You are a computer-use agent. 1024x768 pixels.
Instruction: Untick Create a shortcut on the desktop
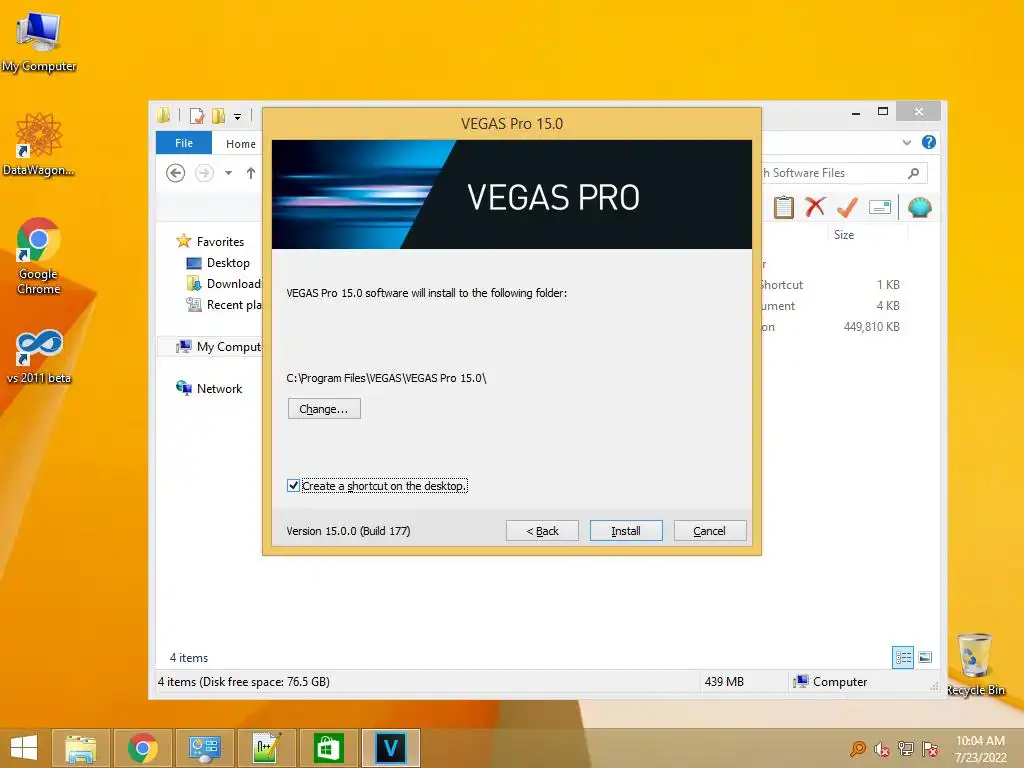293,486
